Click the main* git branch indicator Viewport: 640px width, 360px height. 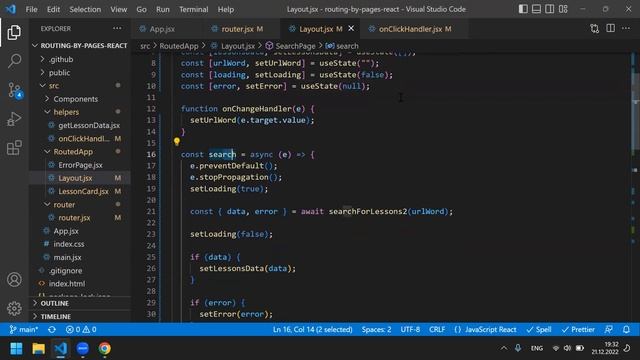[x=24, y=329]
